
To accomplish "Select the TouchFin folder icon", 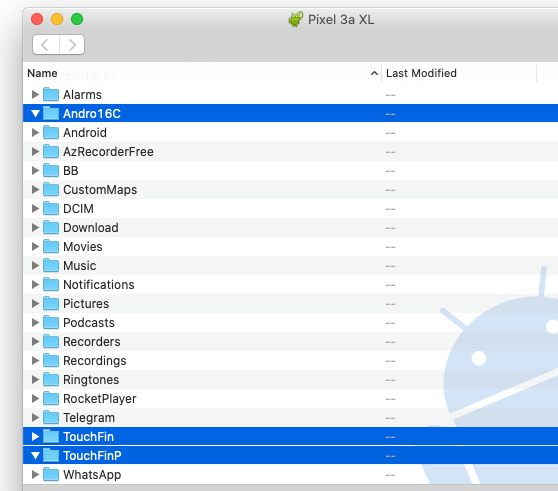I will [x=51, y=436].
